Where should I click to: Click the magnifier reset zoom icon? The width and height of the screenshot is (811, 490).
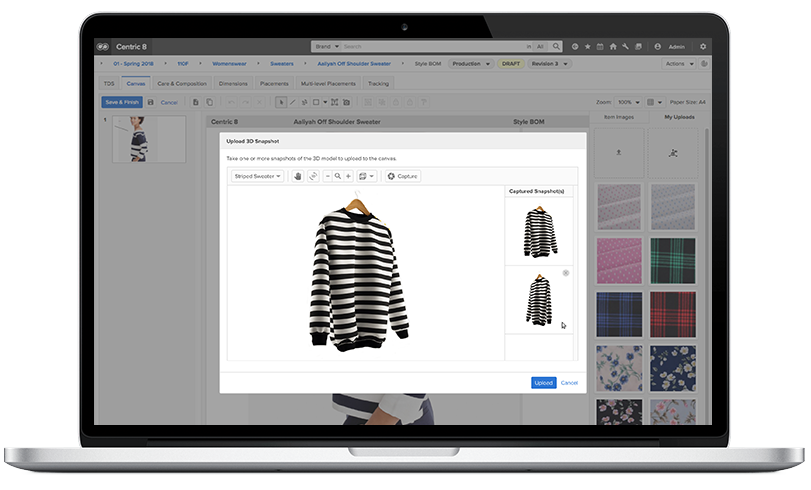[338, 176]
